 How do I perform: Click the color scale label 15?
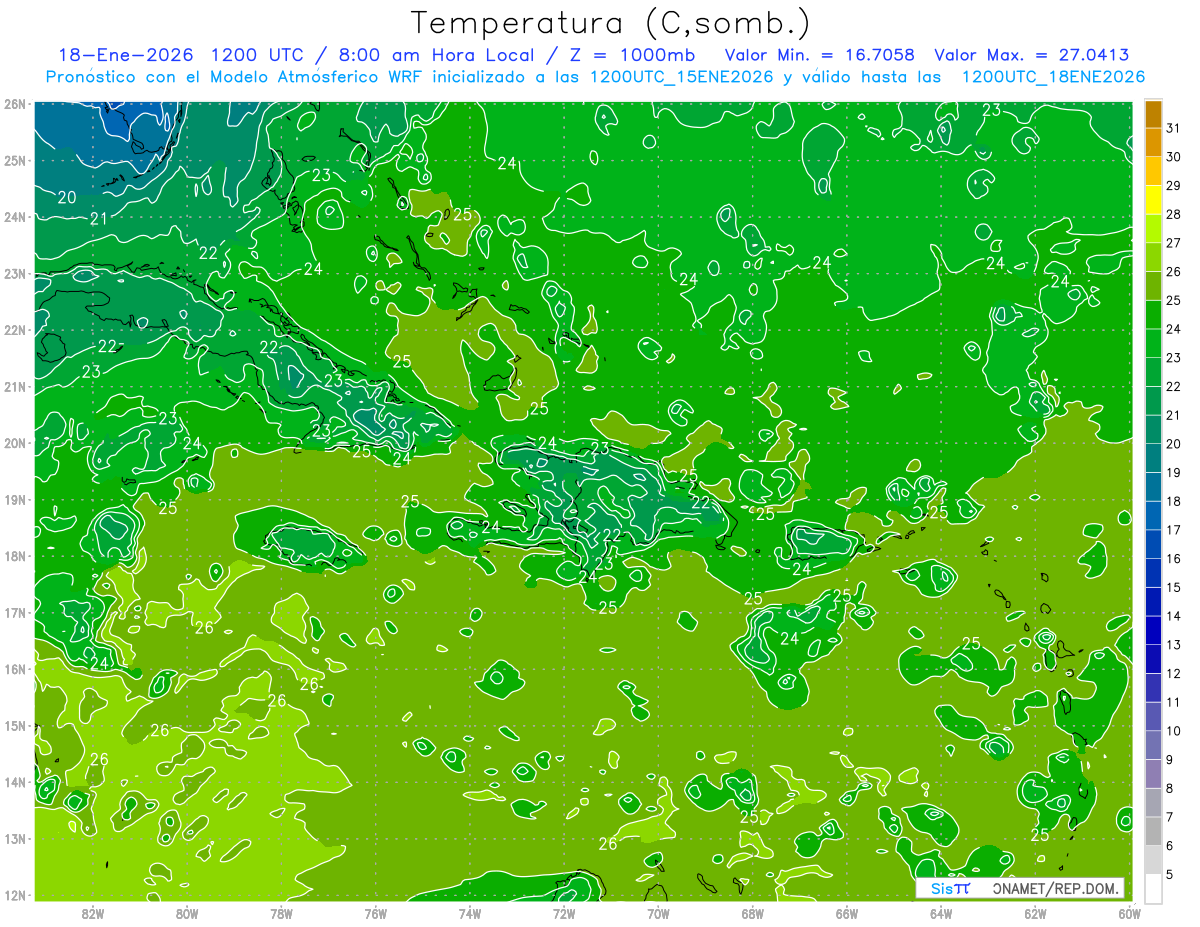point(1174,588)
